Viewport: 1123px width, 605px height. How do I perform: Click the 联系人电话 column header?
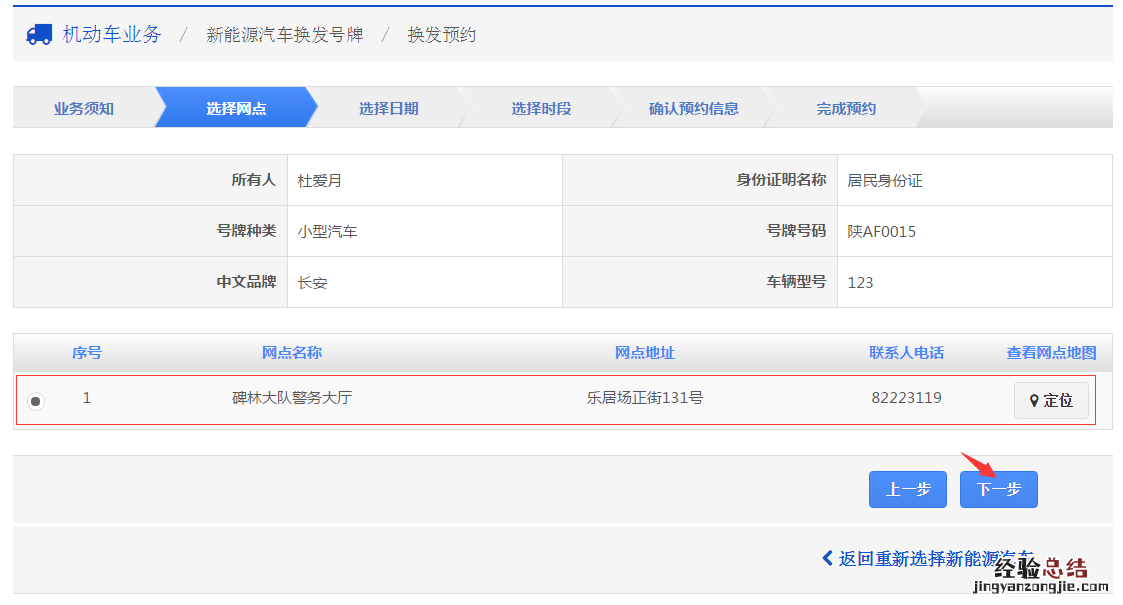point(906,352)
